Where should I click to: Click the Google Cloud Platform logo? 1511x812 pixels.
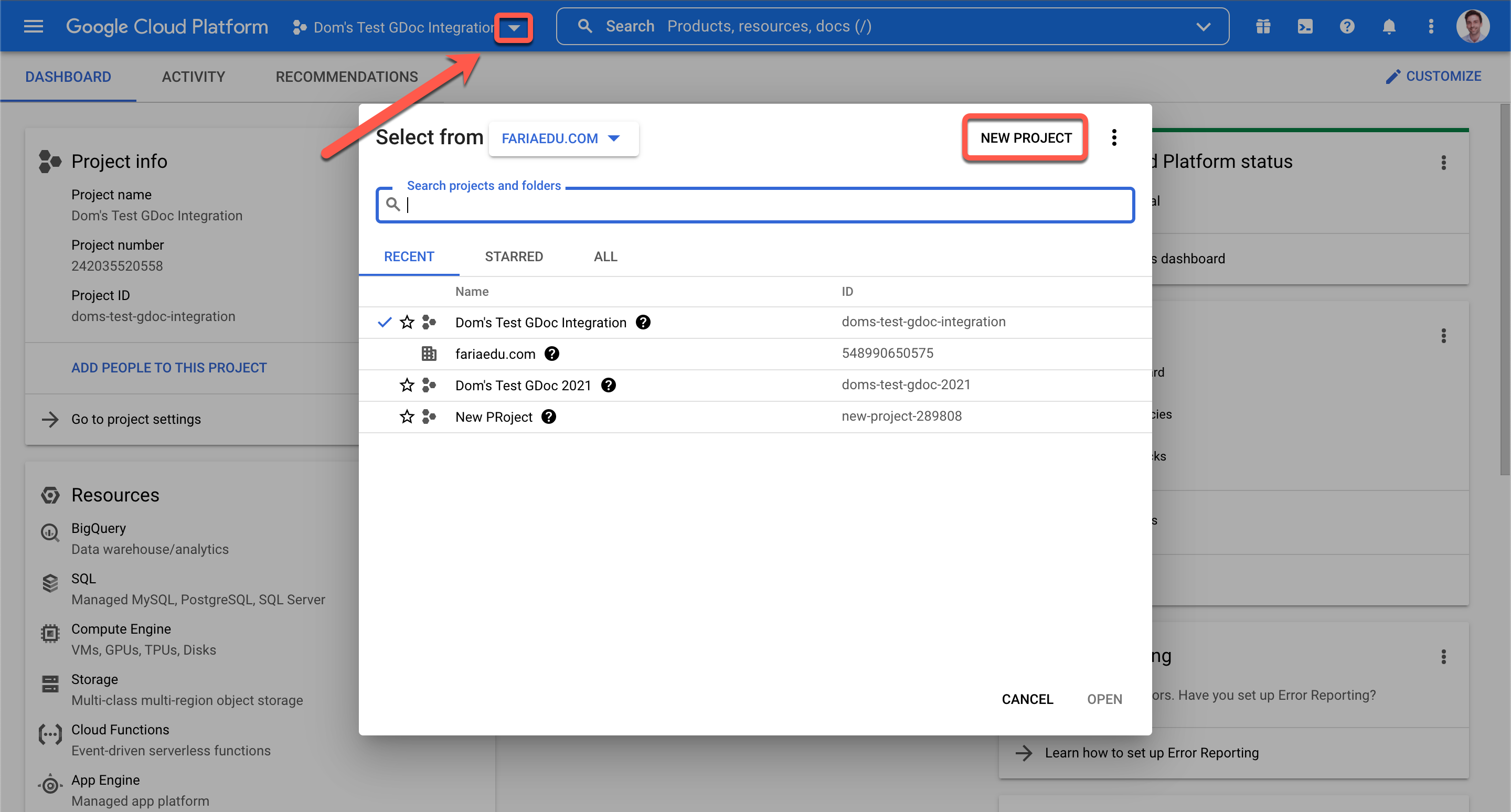click(167, 26)
